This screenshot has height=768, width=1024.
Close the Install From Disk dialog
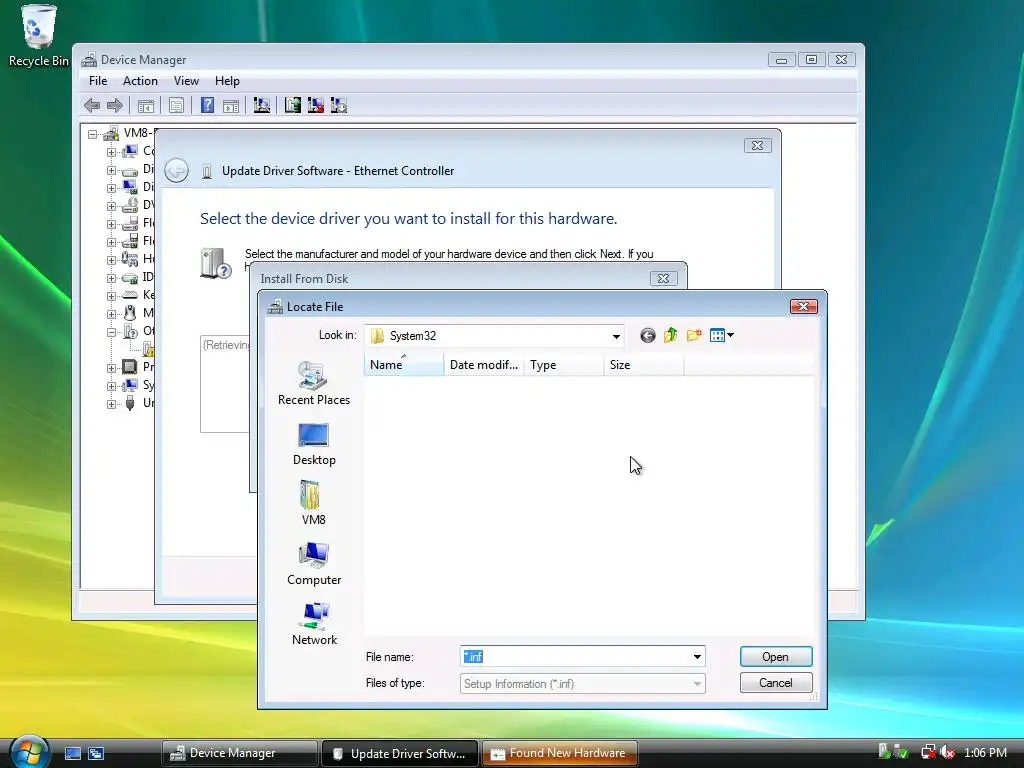(x=664, y=279)
